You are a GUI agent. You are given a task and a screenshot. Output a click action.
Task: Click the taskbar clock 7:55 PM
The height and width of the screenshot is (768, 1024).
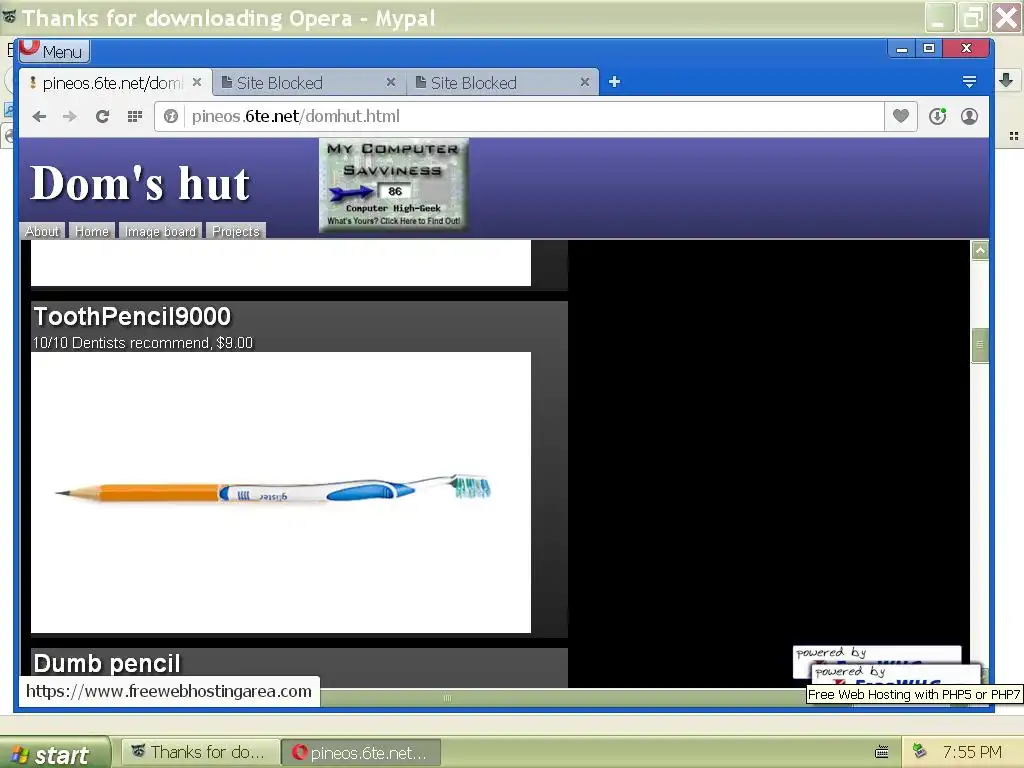click(972, 752)
